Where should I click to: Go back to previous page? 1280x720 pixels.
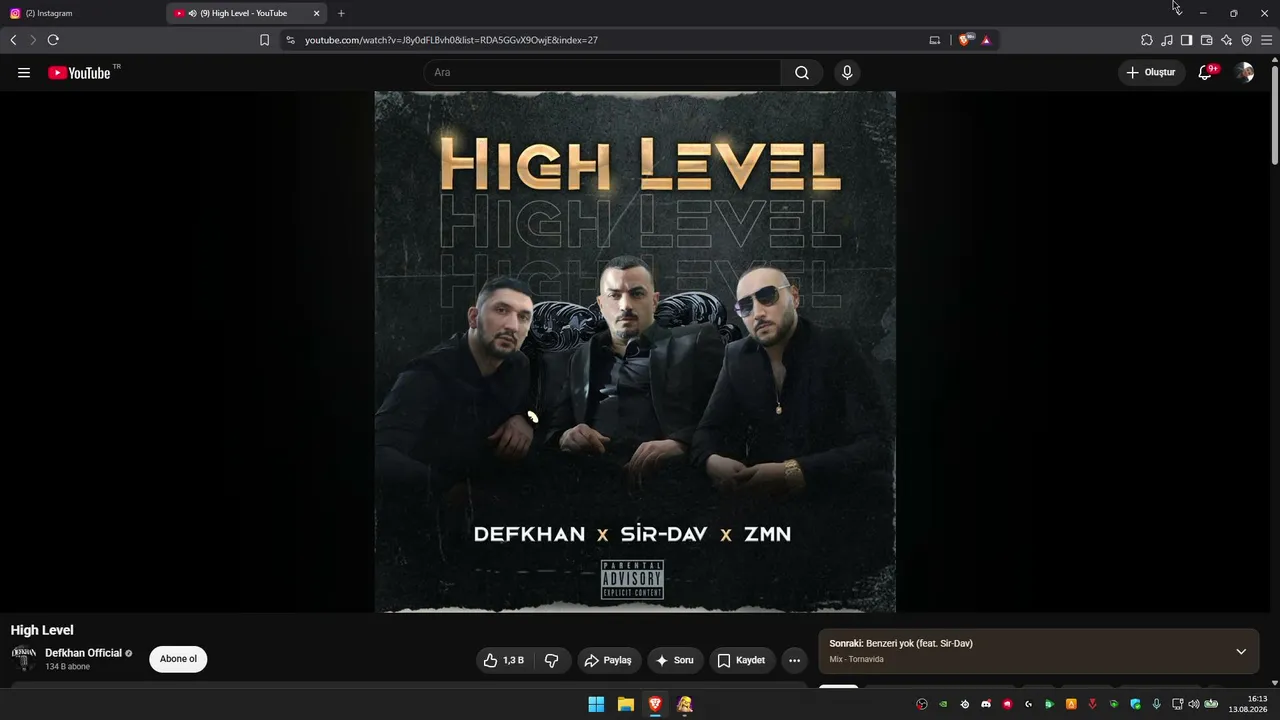[x=13, y=40]
